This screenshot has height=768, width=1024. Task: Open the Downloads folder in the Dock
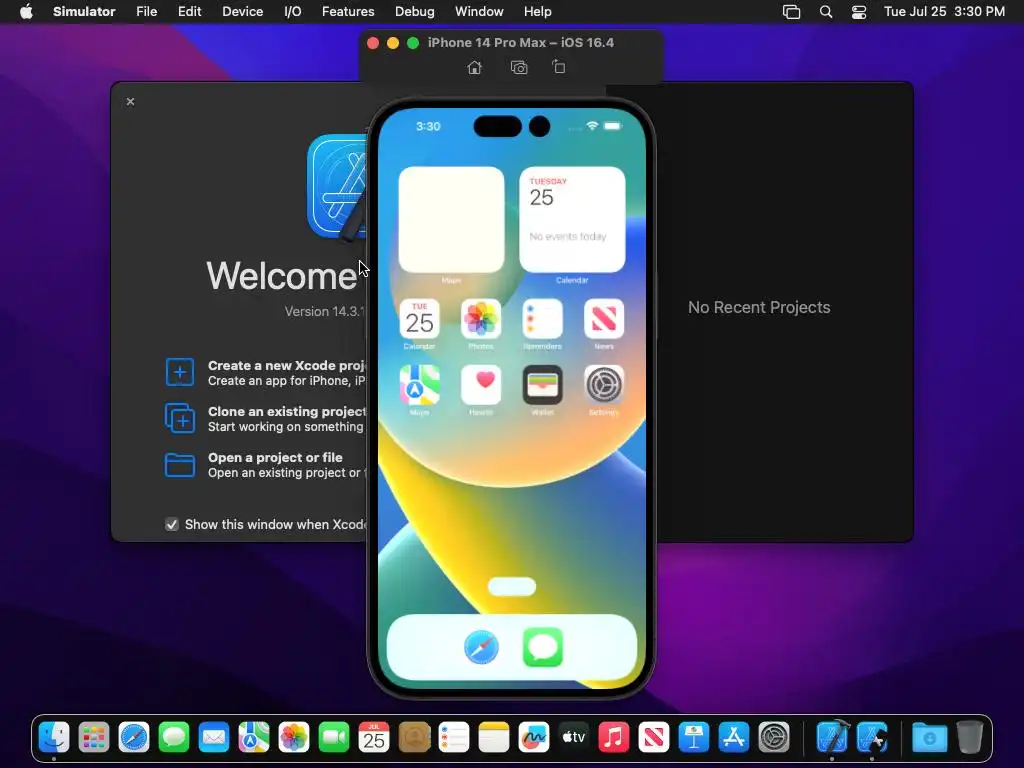pyautogui.click(x=929, y=738)
